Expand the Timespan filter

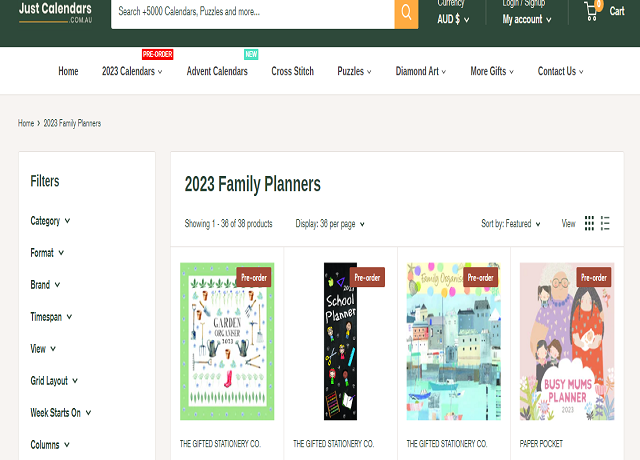[x=51, y=317]
